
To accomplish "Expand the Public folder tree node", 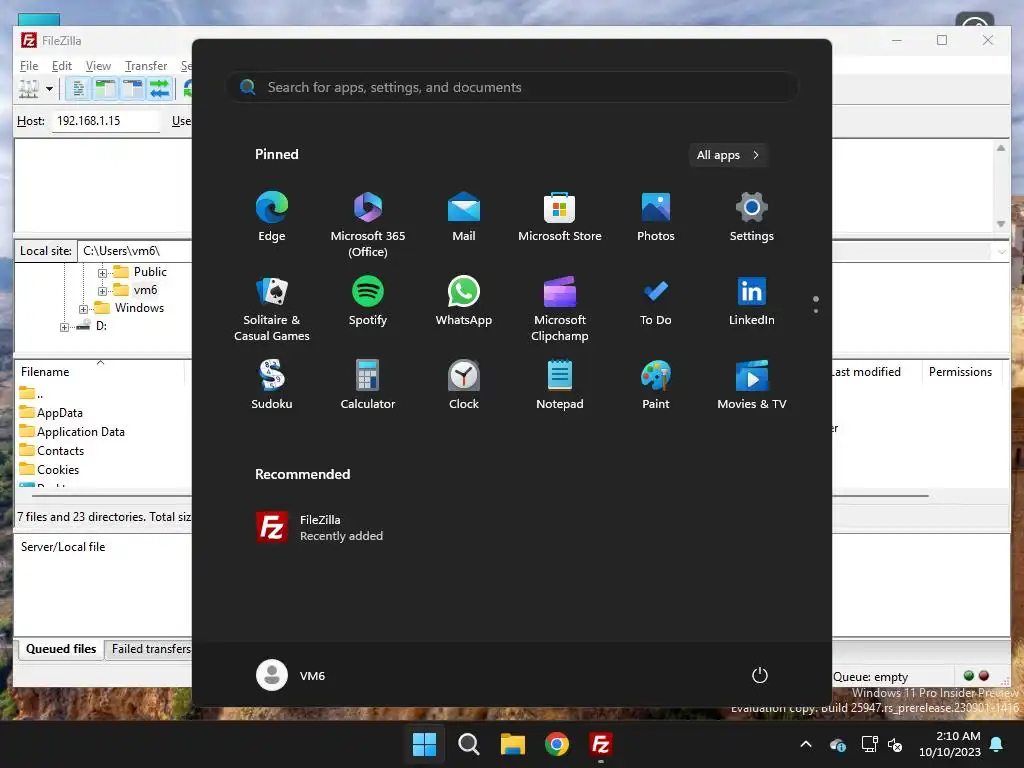I will pyautogui.click(x=103, y=273).
